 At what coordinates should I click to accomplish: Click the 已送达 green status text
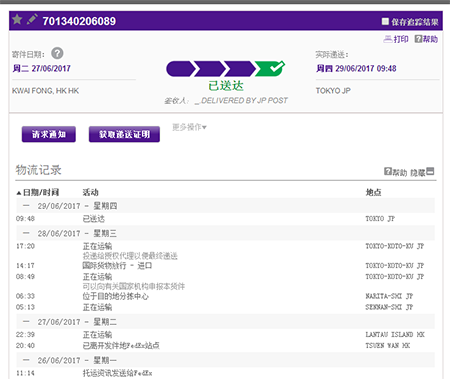point(226,86)
